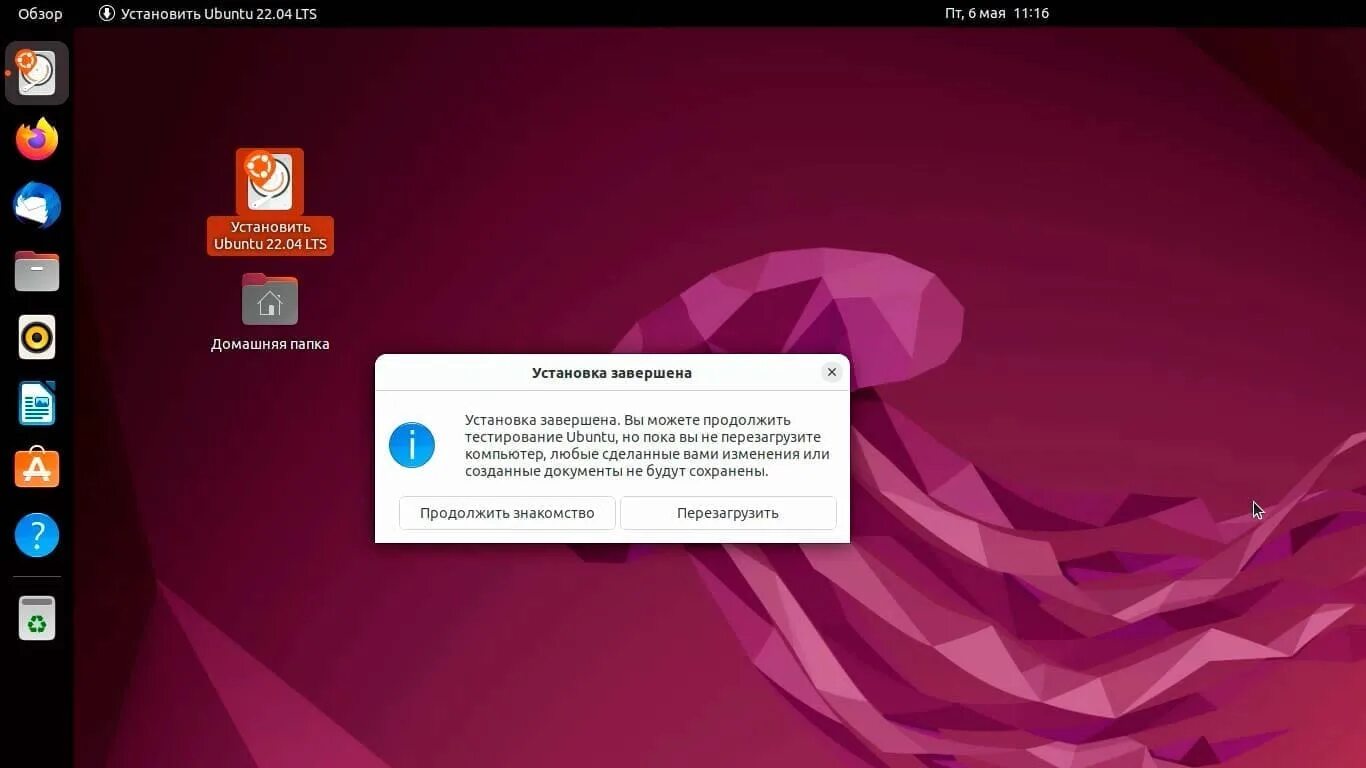This screenshot has width=1366, height=768.
Task: Click the Установка завершена dialog title
Action: point(612,373)
